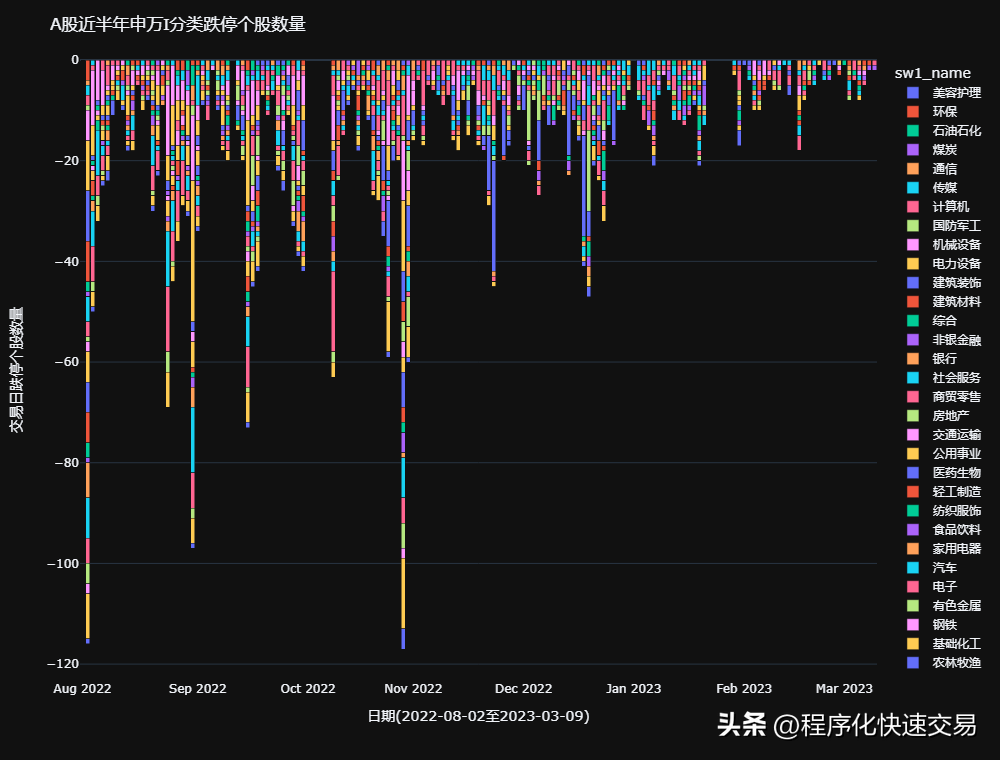Click the 美容护理 legend color swatch
This screenshot has height=760, width=1000.
[913, 93]
